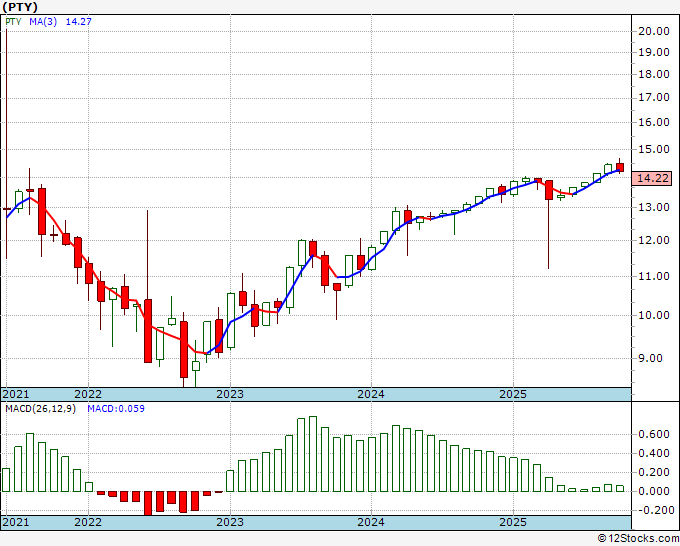The width and height of the screenshot is (680, 546).
Task: Click the moving average value 14.27
Action: tap(78, 21)
